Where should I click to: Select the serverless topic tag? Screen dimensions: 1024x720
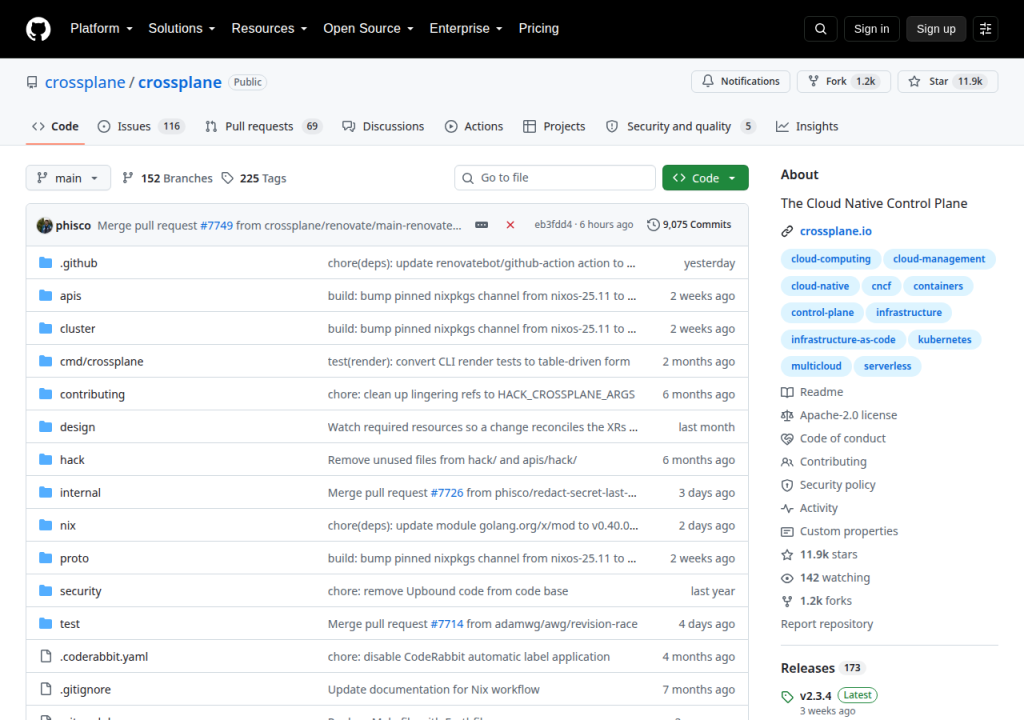tap(887, 367)
